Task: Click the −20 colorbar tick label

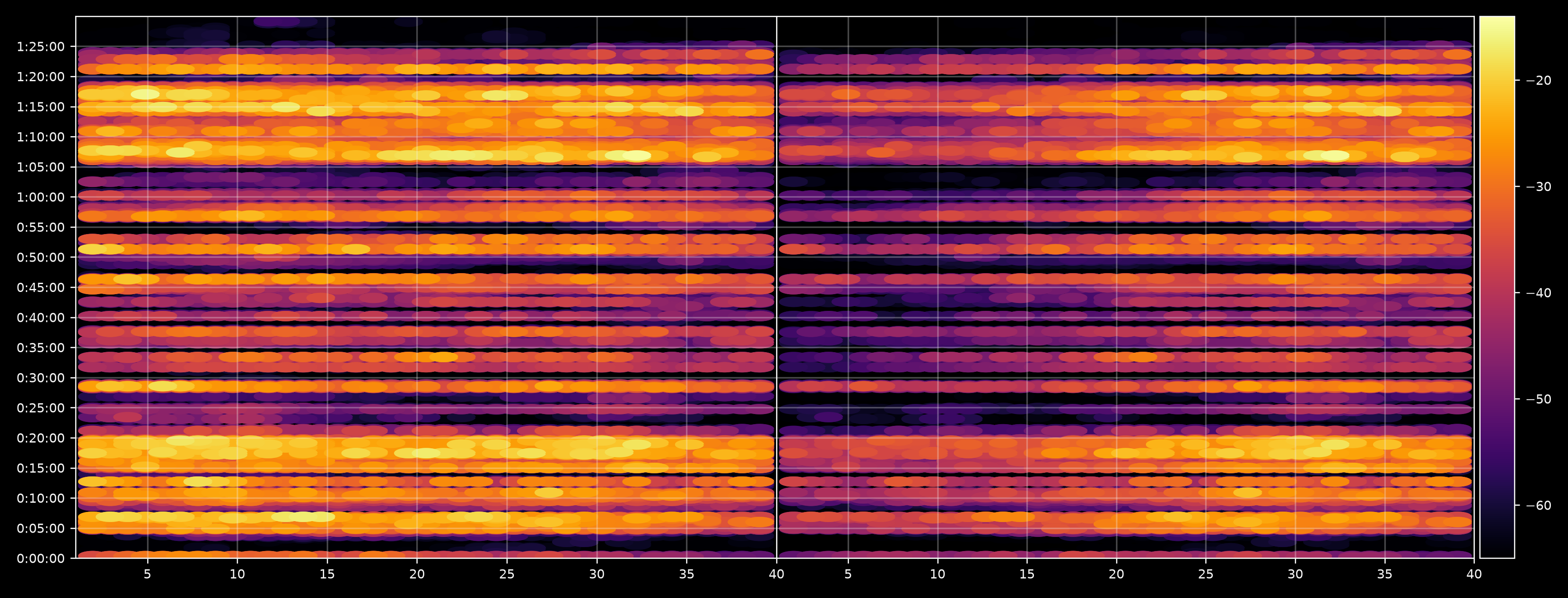Action: [x=1539, y=80]
